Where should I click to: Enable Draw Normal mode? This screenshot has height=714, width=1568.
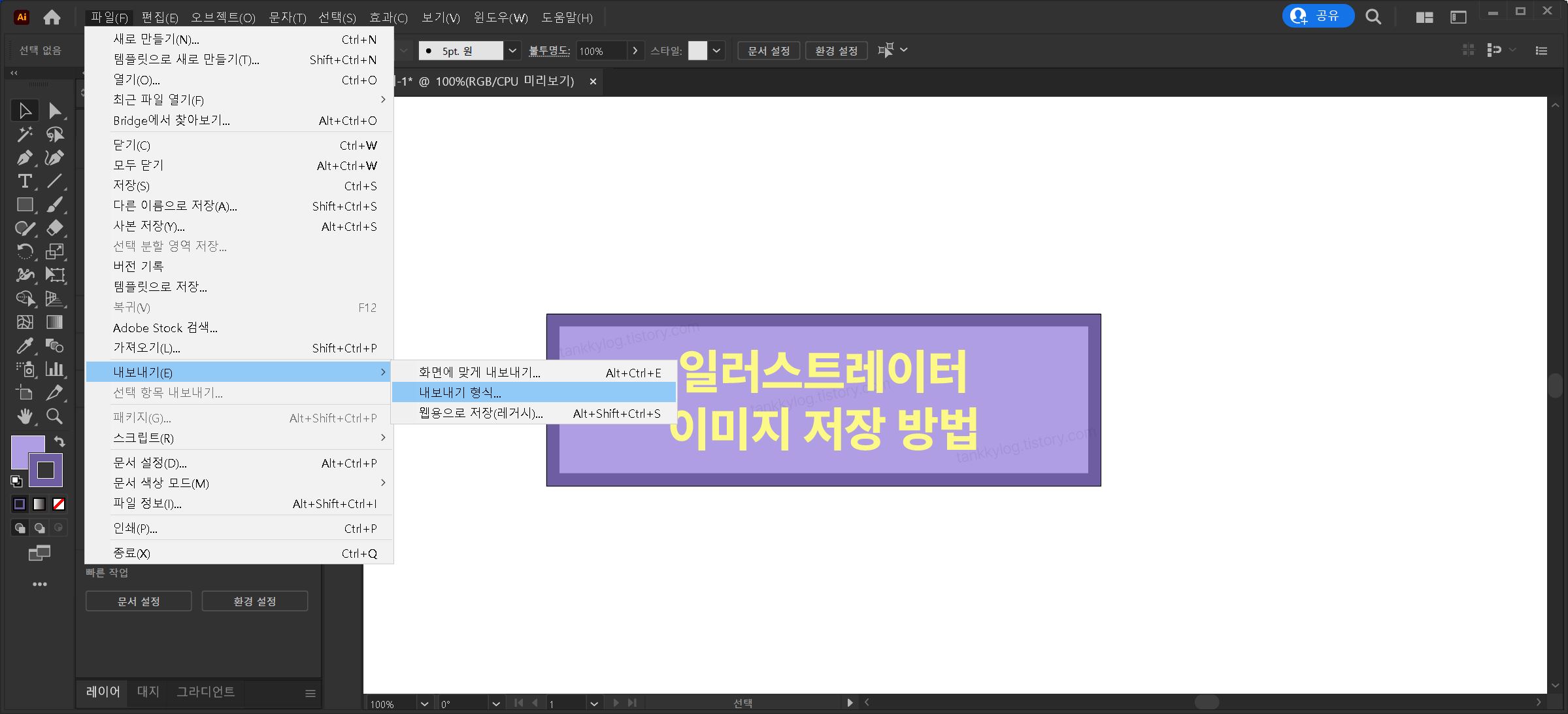[20, 528]
